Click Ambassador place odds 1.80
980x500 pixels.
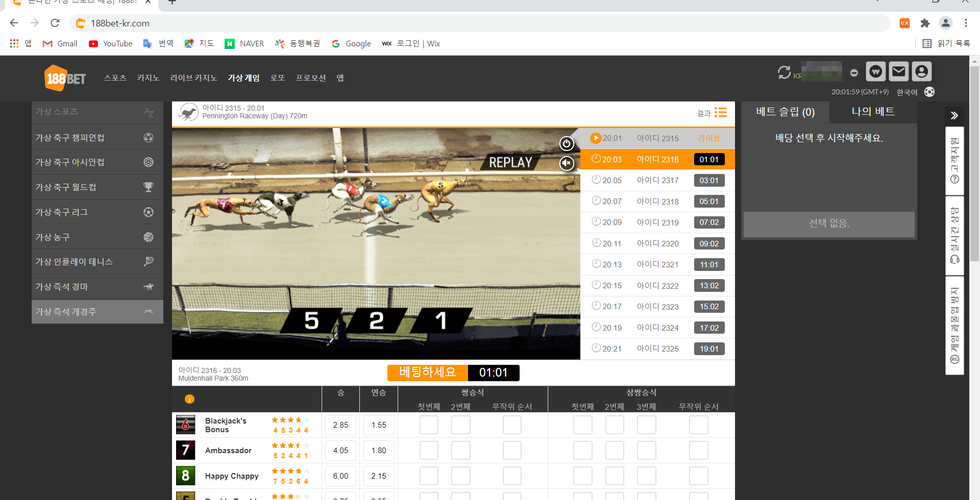pos(379,451)
